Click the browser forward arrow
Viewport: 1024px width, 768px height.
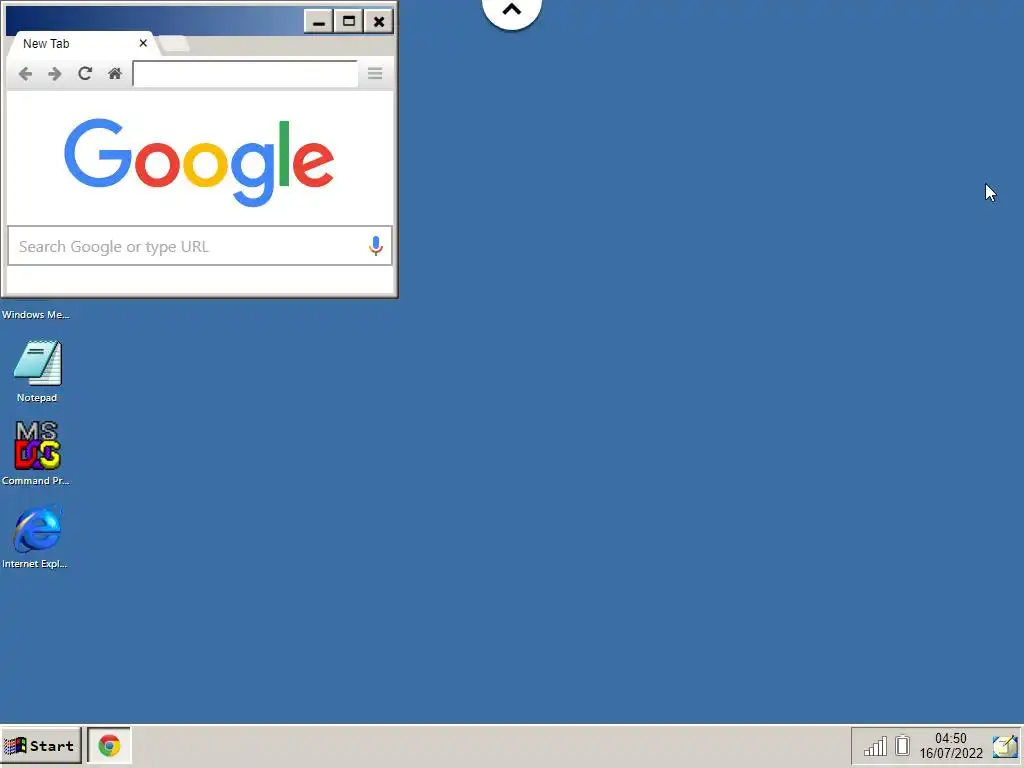[55, 74]
